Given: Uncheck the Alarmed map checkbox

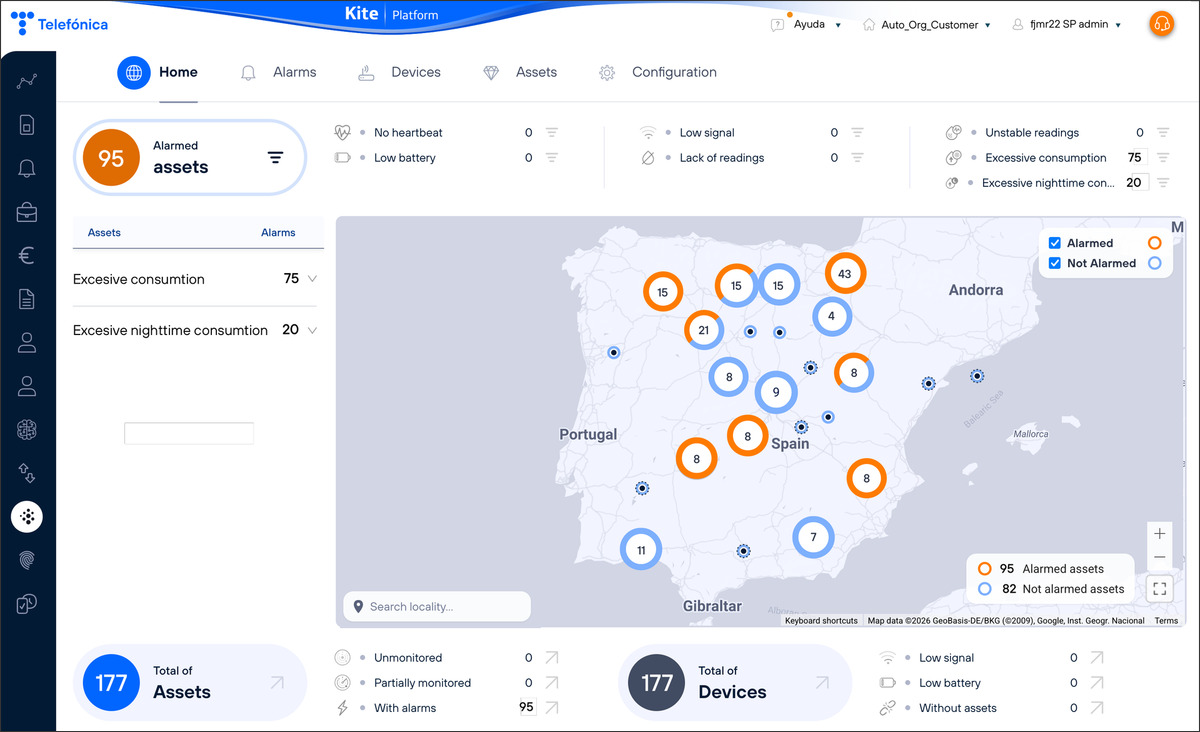Looking at the screenshot, I should pyautogui.click(x=1055, y=243).
